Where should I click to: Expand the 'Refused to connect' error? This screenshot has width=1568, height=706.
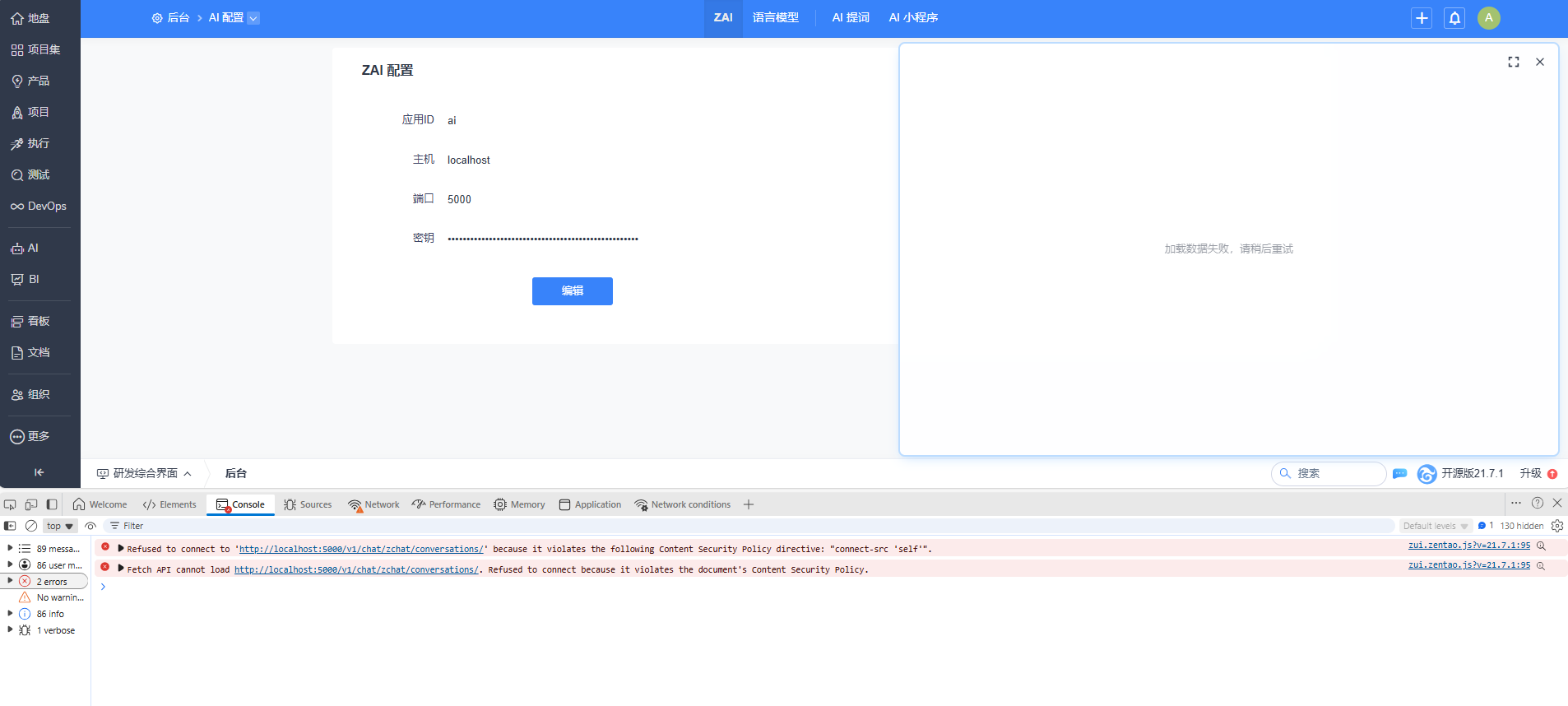coord(121,548)
